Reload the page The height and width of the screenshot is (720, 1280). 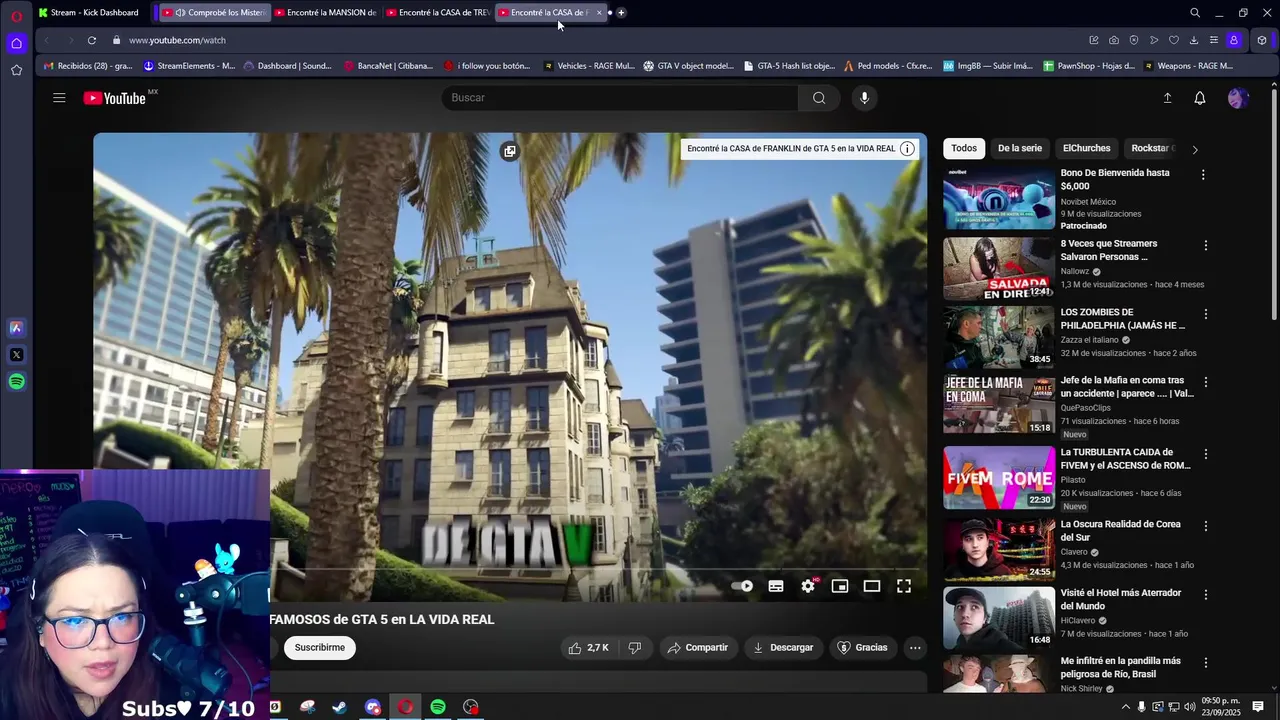92,40
